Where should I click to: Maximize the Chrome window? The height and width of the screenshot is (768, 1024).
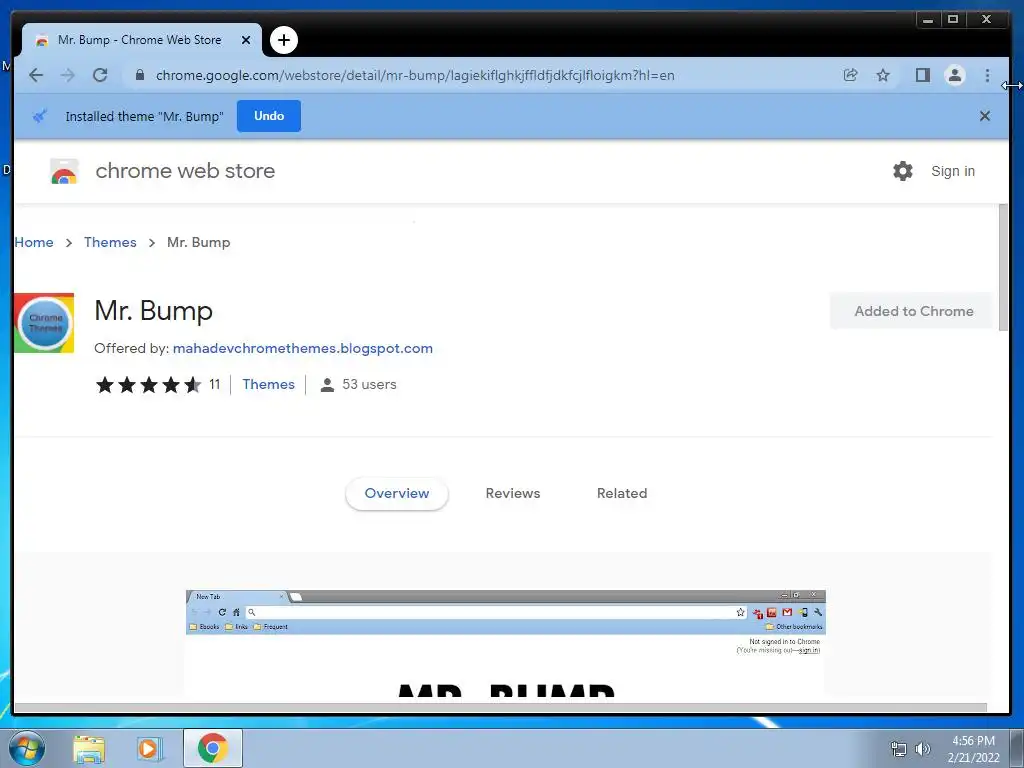pyautogui.click(x=953, y=20)
